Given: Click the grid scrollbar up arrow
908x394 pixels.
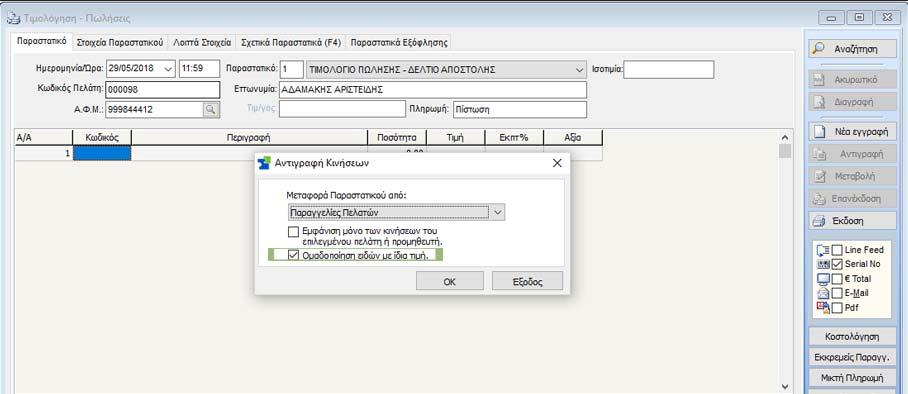Looking at the screenshot, I should pyautogui.click(x=785, y=137).
